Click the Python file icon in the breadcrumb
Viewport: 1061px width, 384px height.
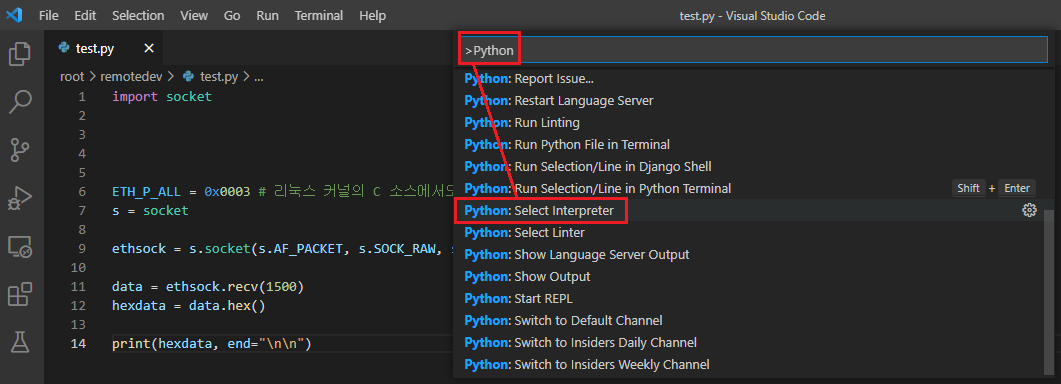[189, 77]
